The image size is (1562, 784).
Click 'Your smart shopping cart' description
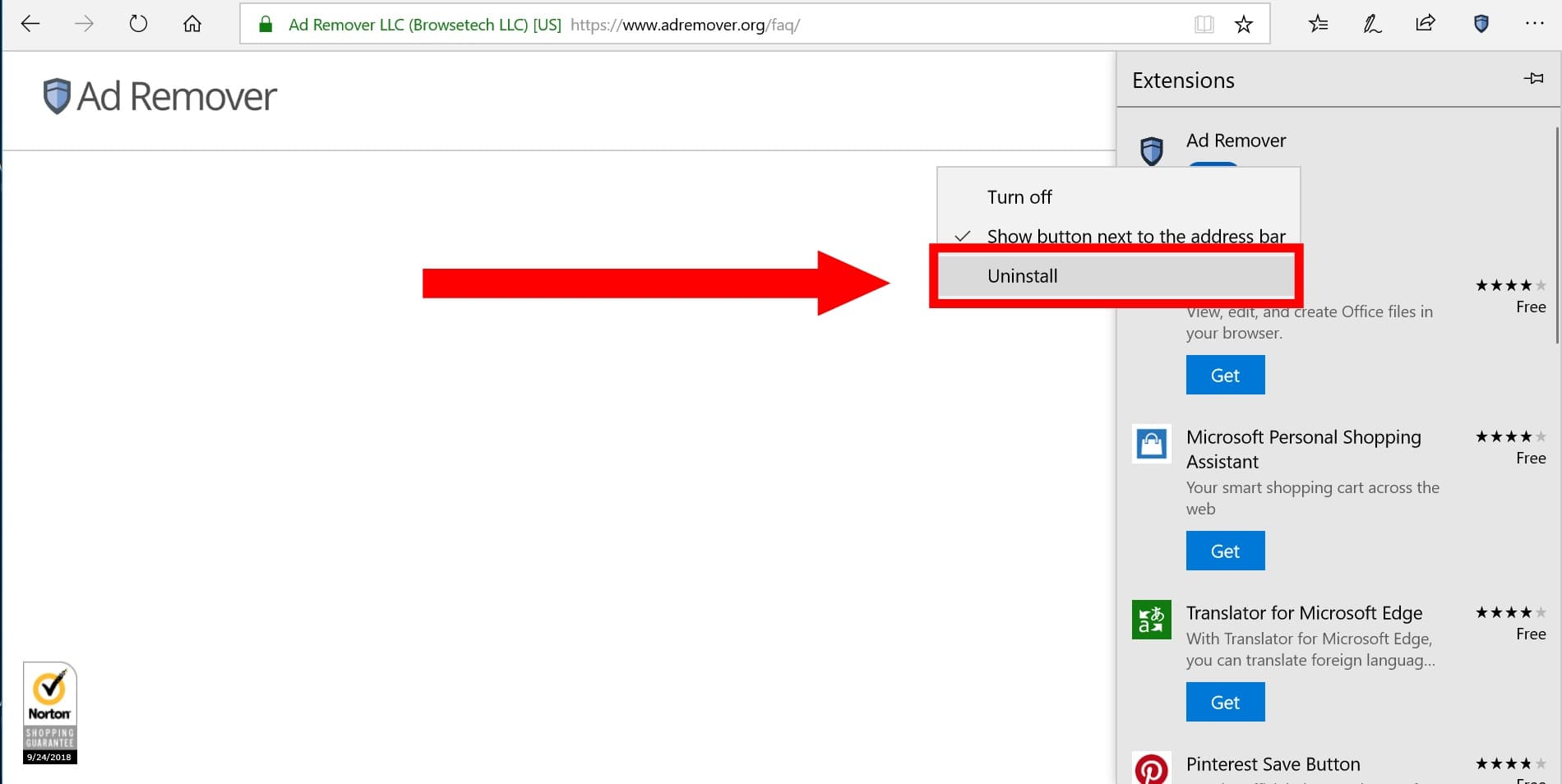coord(1312,498)
